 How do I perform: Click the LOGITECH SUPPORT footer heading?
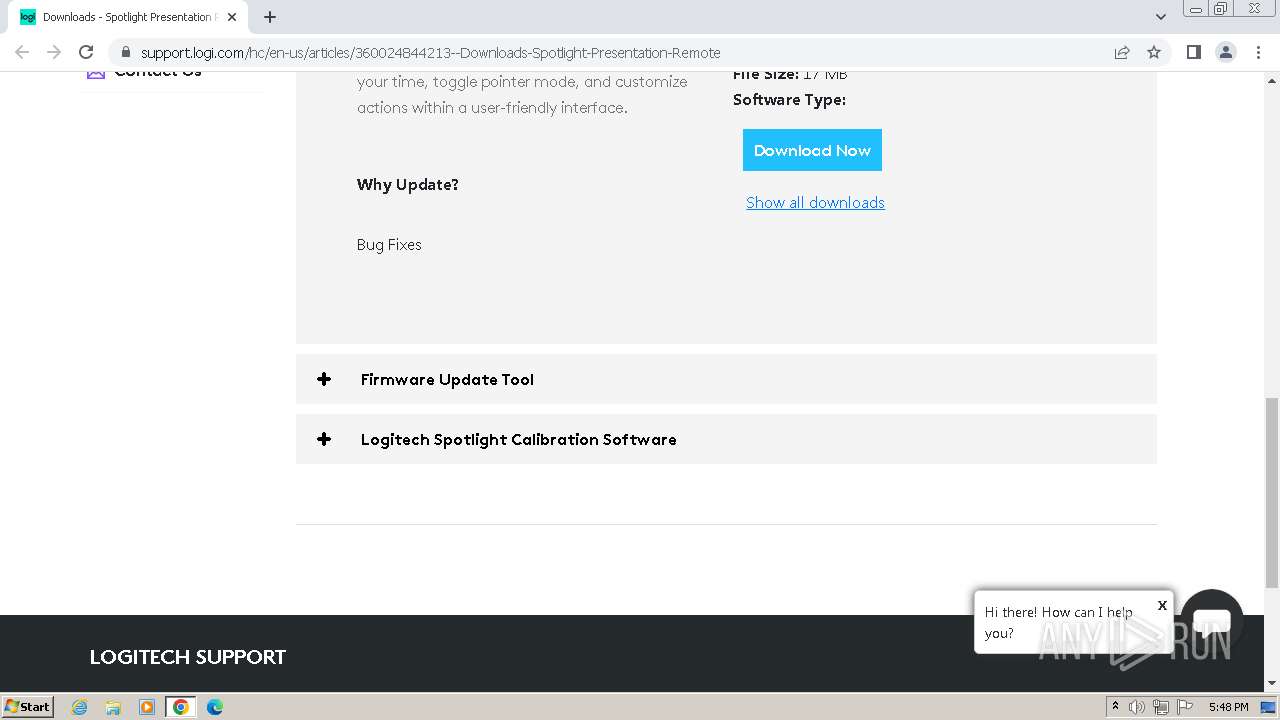tap(188, 657)
